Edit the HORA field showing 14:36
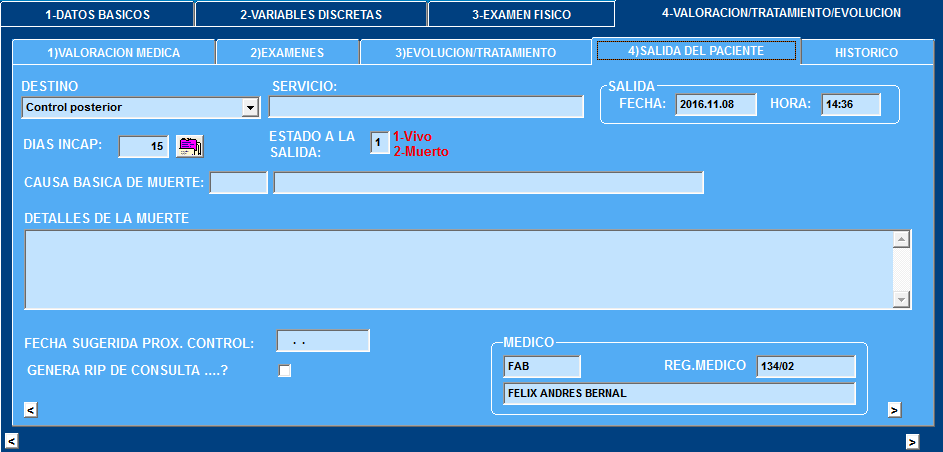The image size is (943, 452). (x=850, y=104)
